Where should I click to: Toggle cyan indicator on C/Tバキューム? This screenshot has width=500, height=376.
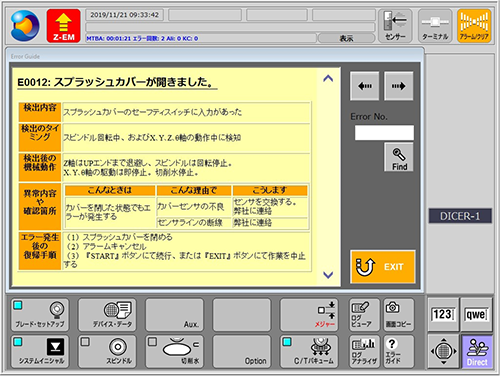[287, 342]
